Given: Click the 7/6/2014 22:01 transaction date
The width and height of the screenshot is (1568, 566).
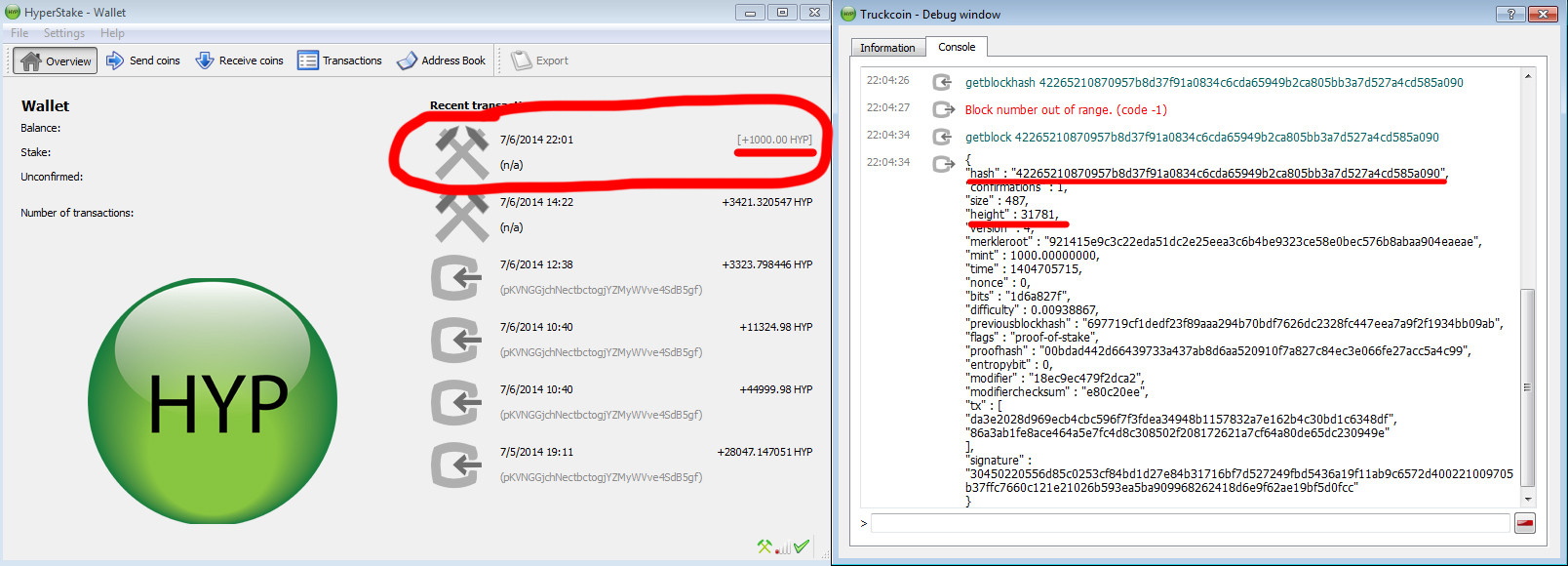Looking at the screenshot, I should coord(536,140).
